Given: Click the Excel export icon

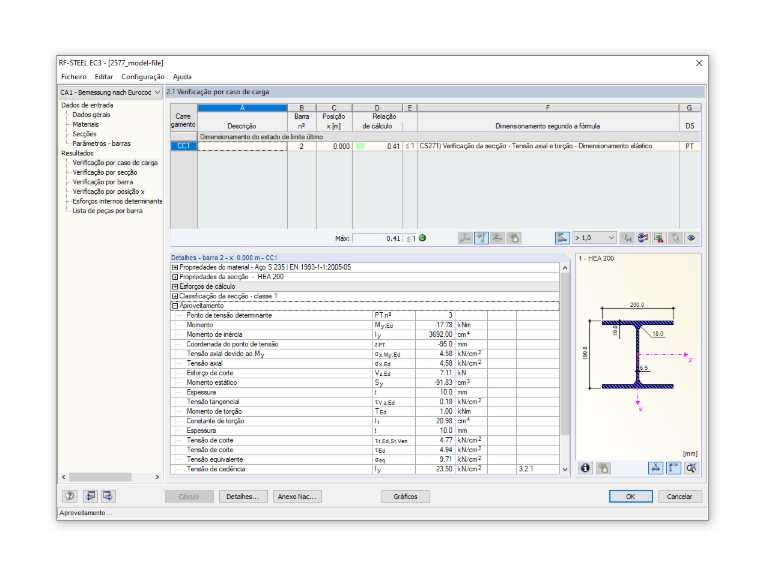Looking at the screenshot, I should (659, 238).
